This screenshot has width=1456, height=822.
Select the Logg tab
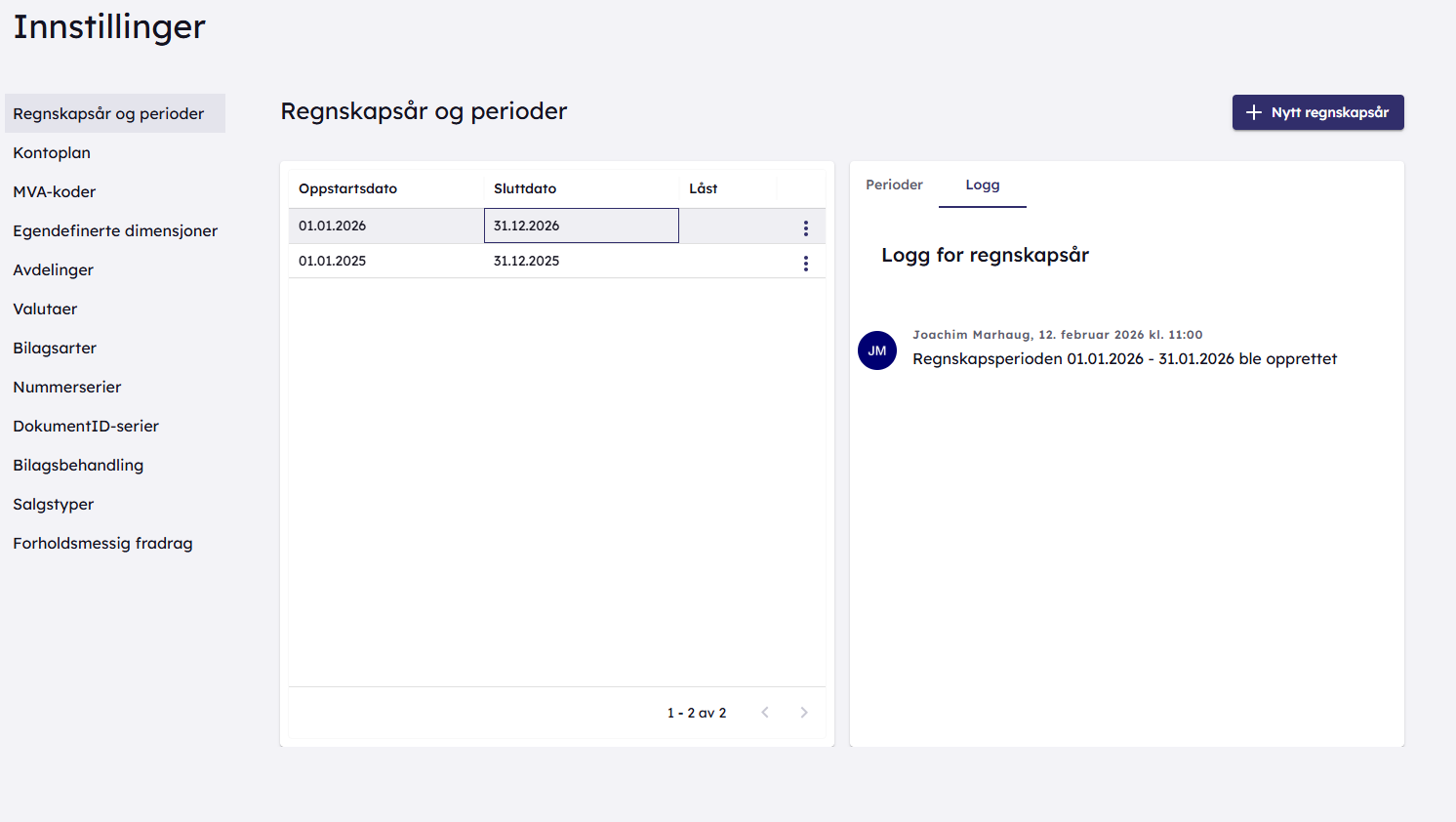click(x=982, y=185)
